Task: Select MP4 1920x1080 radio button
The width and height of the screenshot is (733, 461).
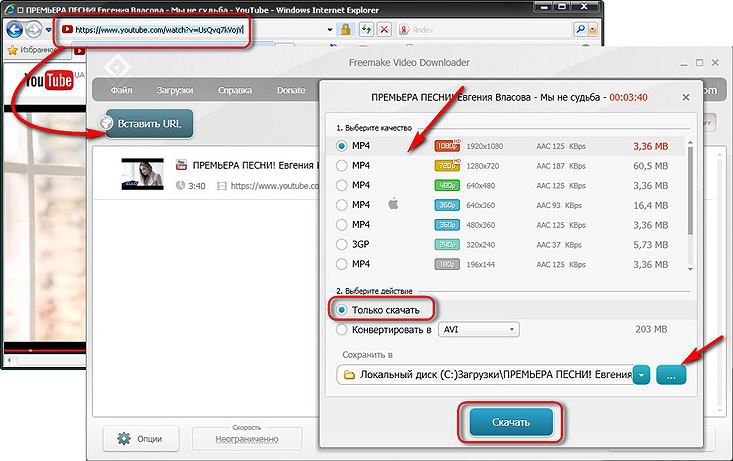Action: (342, 146)
